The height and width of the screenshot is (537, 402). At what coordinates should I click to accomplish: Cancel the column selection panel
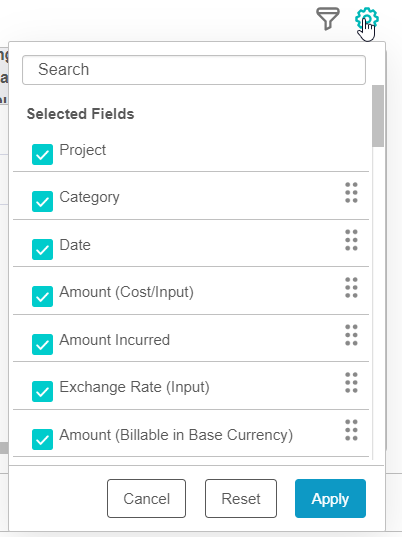tap(147, 498)
